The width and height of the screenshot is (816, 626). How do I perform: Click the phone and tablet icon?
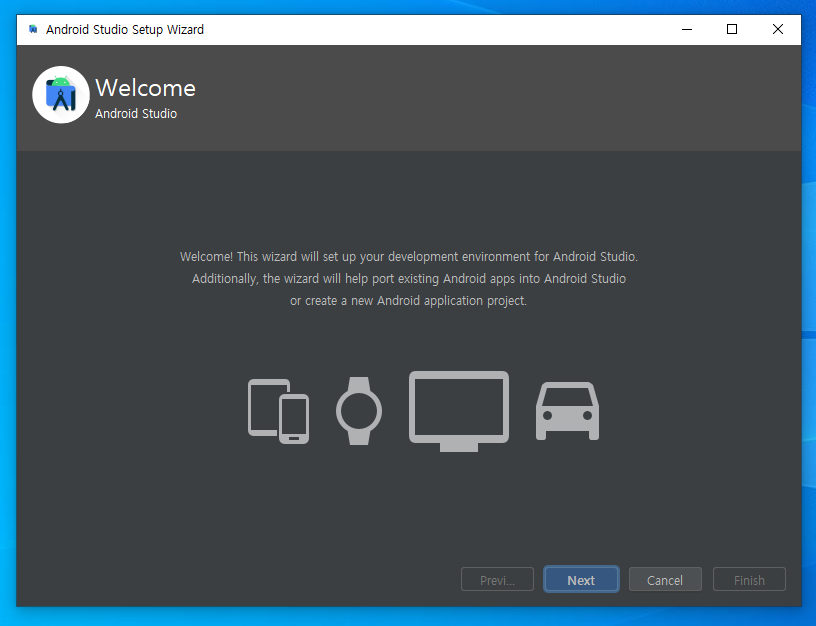click(x=278, y=411)
